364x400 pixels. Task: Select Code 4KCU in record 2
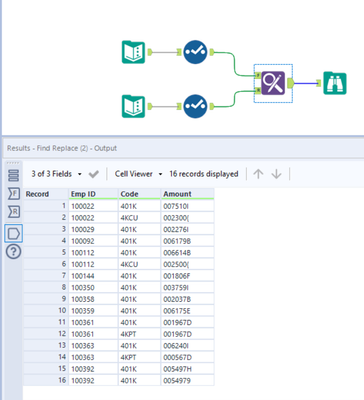pyautogui.click(x=139, y=218)
